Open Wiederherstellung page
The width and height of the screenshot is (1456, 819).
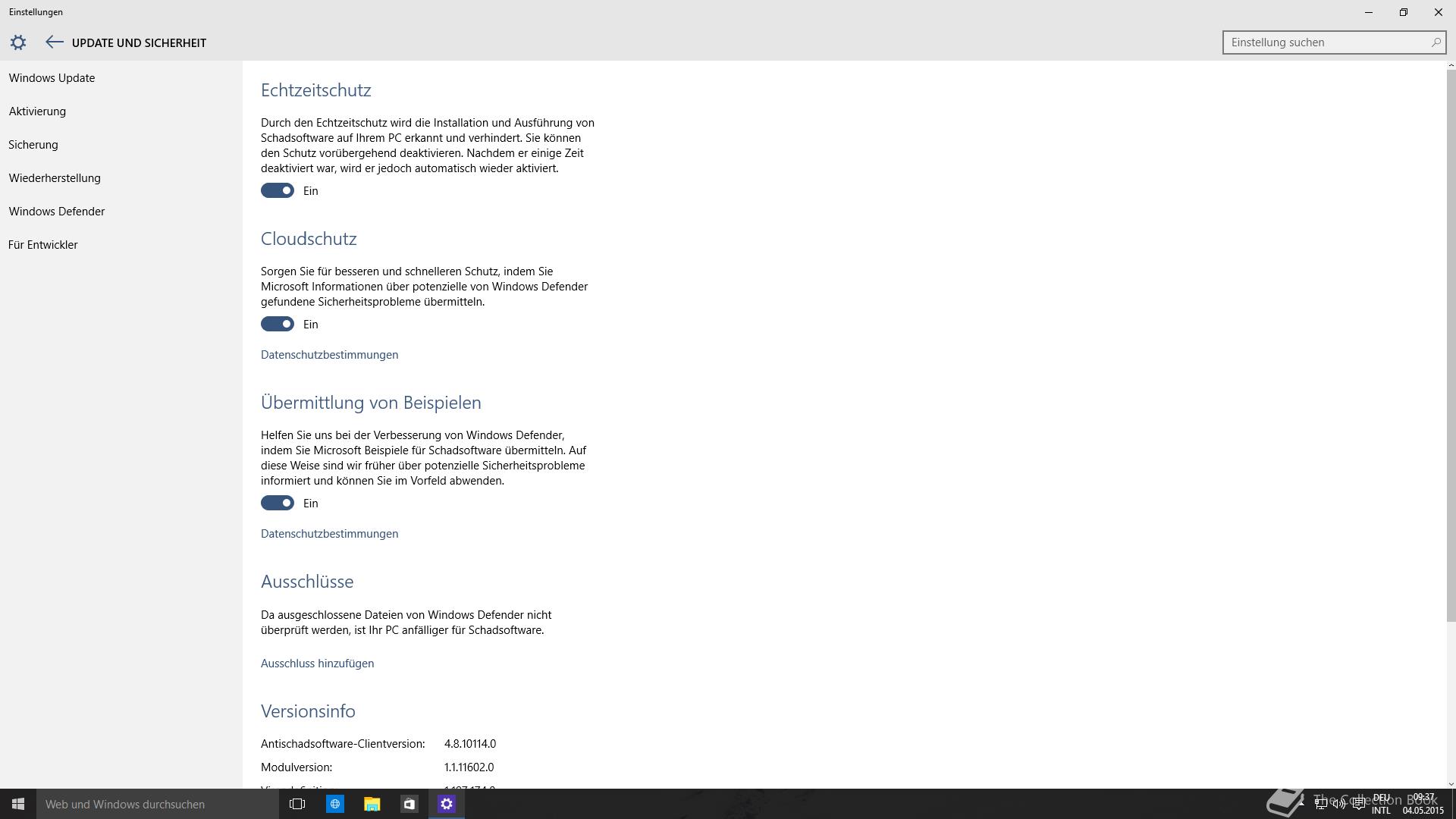click(55, 177)
